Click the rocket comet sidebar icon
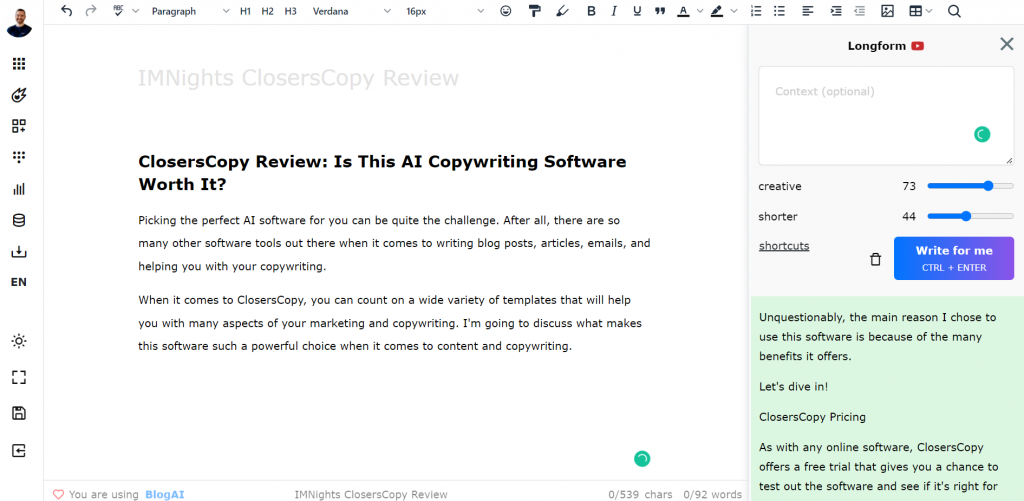 [19, 95]
